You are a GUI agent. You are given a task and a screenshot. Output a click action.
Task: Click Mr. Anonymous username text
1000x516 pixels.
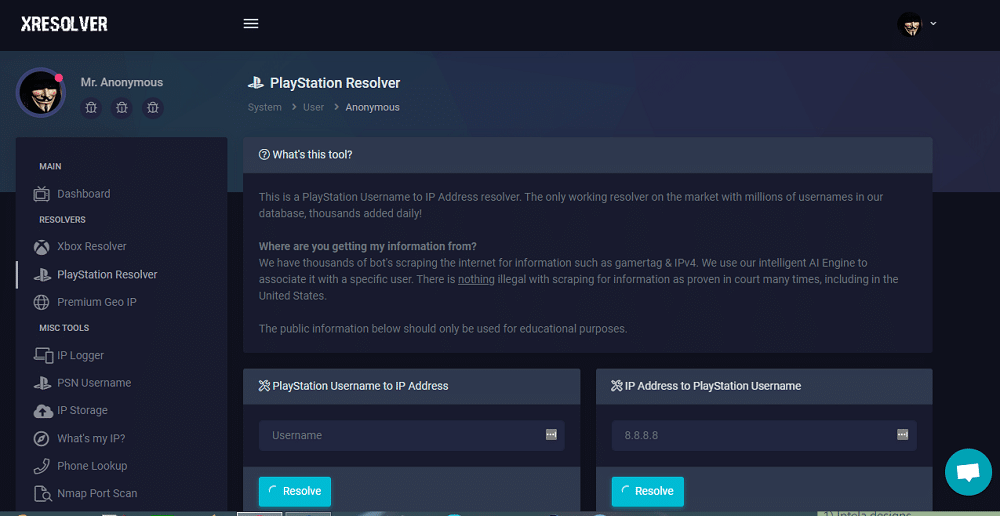pos(122,82)
